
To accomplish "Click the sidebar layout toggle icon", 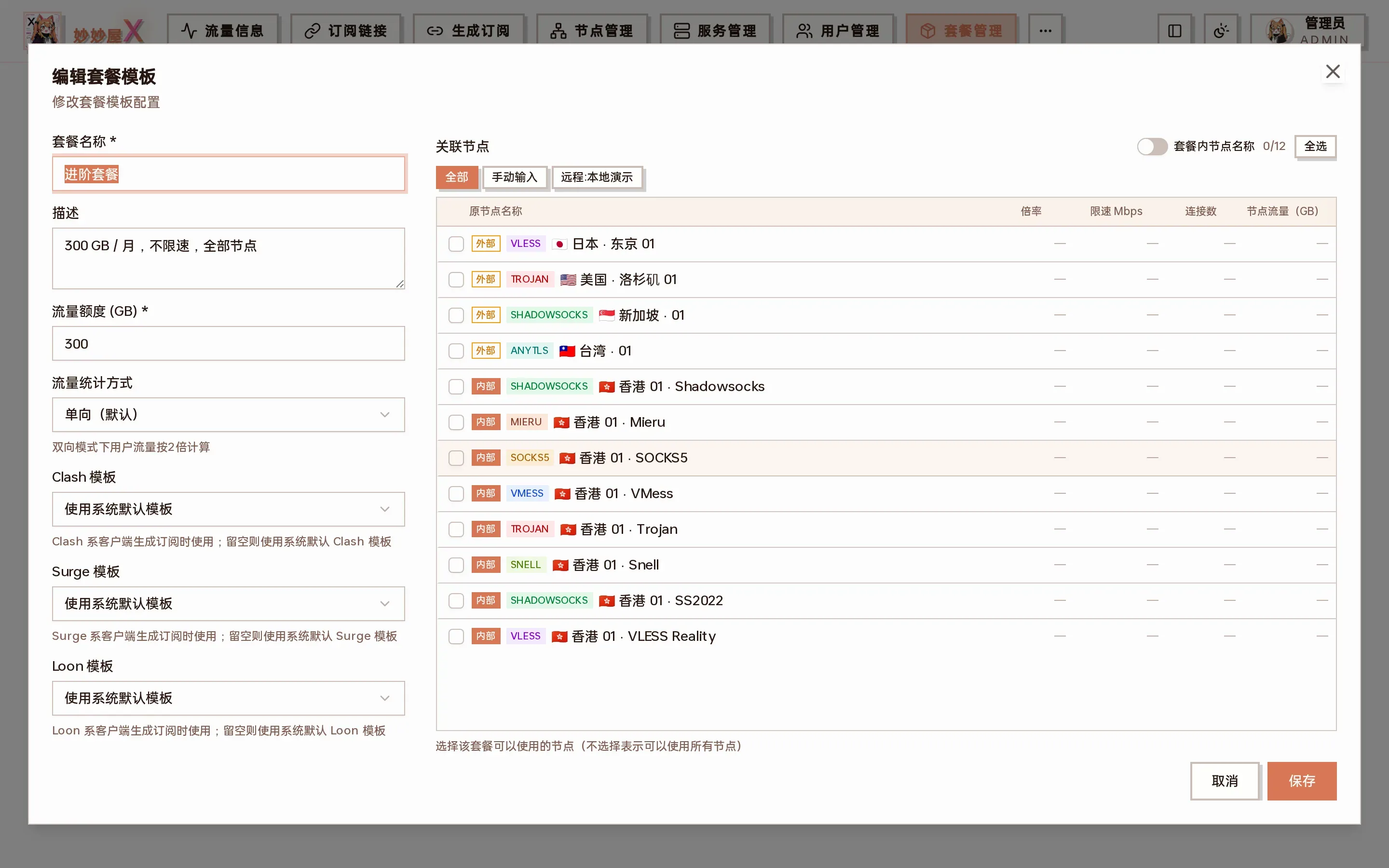I will (x=1175, y=30).
